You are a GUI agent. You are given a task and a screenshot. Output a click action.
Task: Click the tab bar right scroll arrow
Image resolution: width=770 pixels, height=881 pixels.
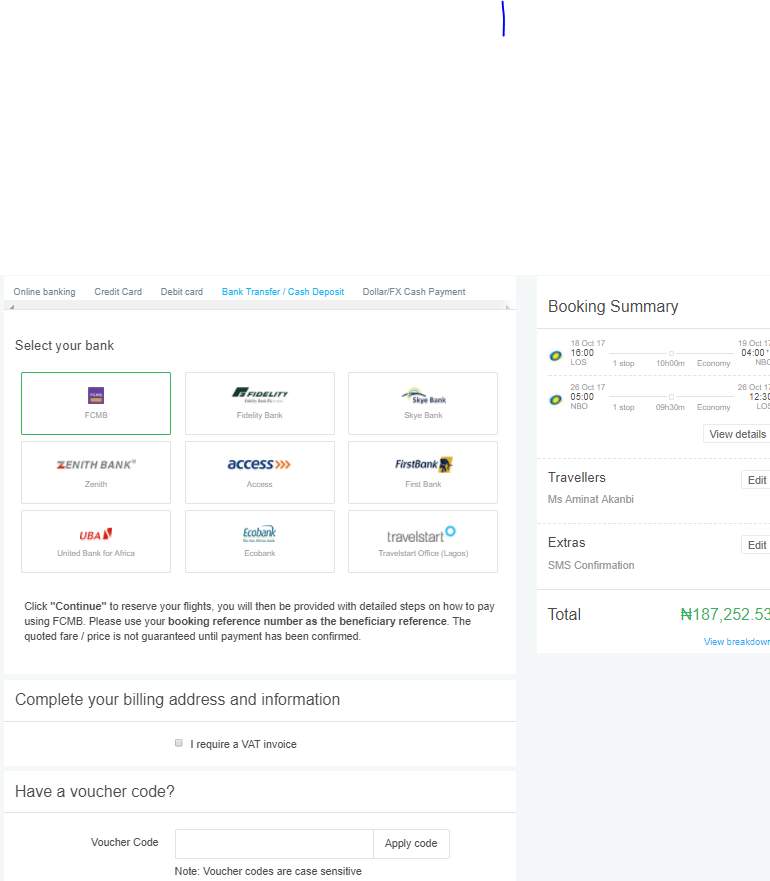point(508,307)
